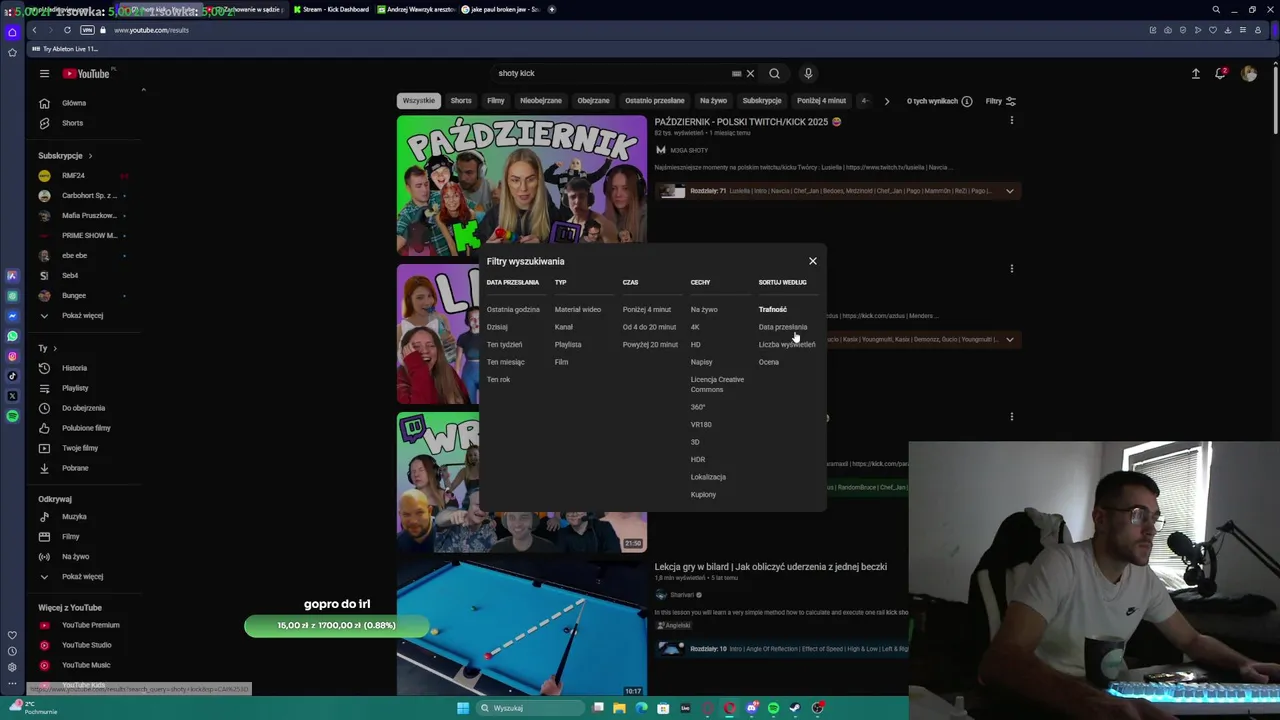Filter type by Kanał
The image size is (1280, 720).
(564, 327)
